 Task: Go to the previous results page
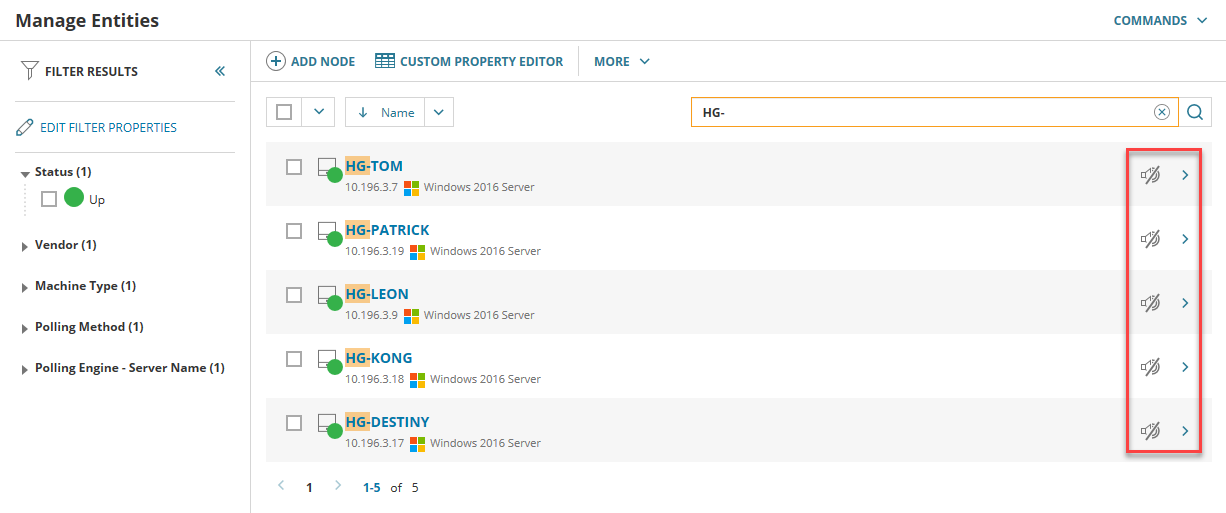(281, 486)
